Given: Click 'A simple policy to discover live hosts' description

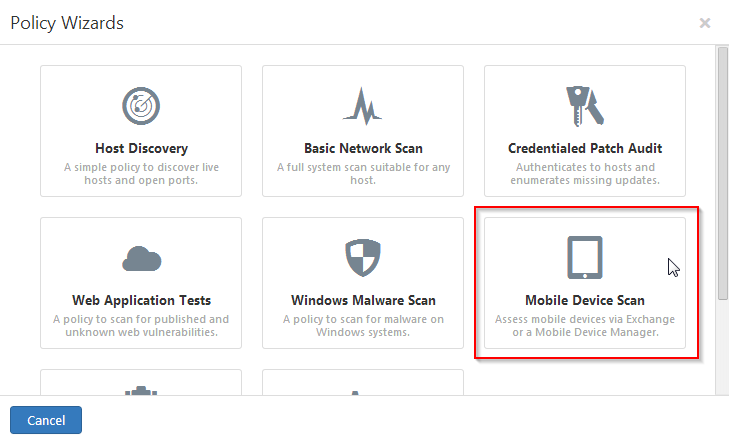Looking at the screenshot, I should pyautogui.click(x=141, y=173).
